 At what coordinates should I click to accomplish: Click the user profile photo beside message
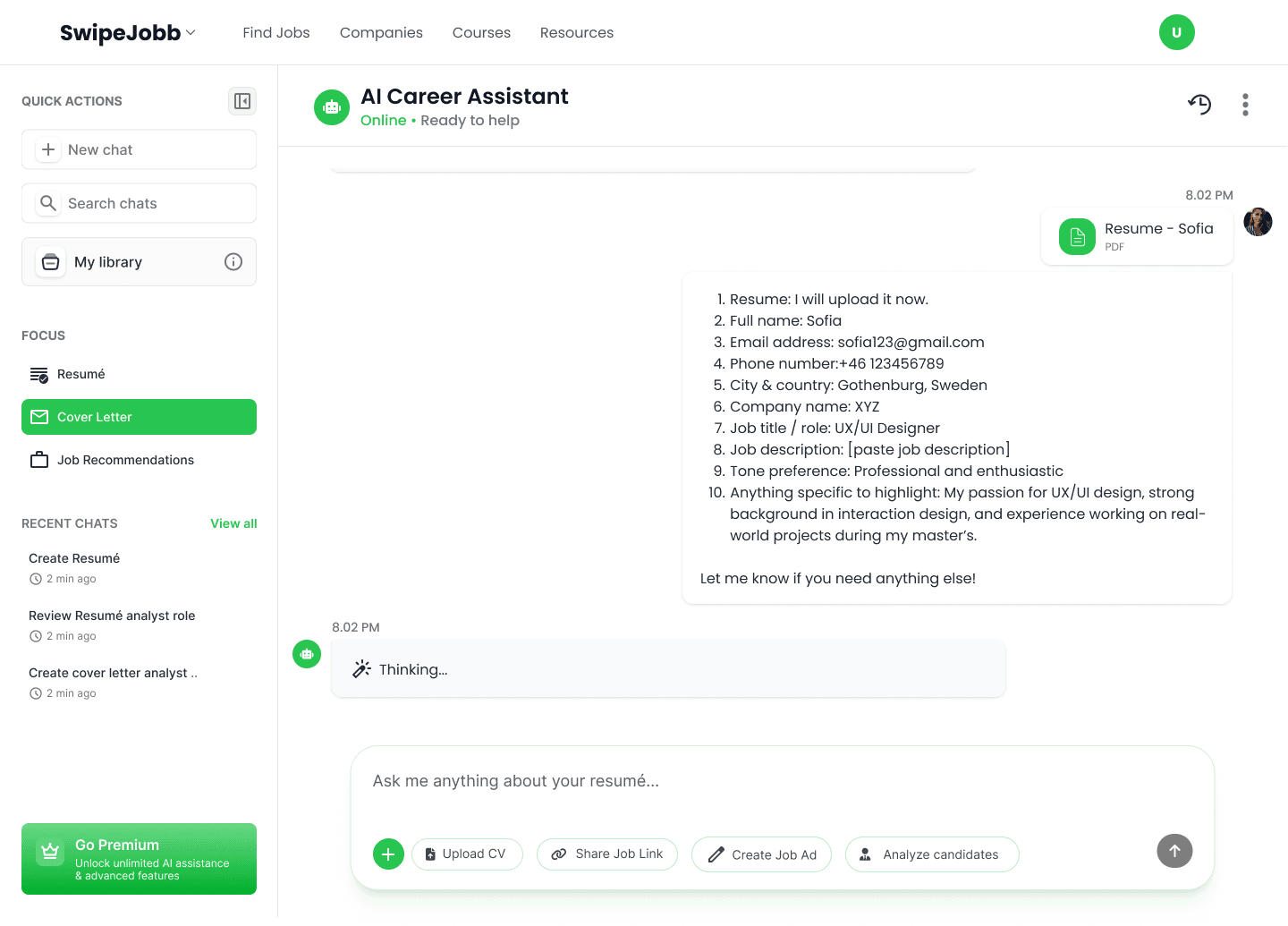coord(1258,222)
